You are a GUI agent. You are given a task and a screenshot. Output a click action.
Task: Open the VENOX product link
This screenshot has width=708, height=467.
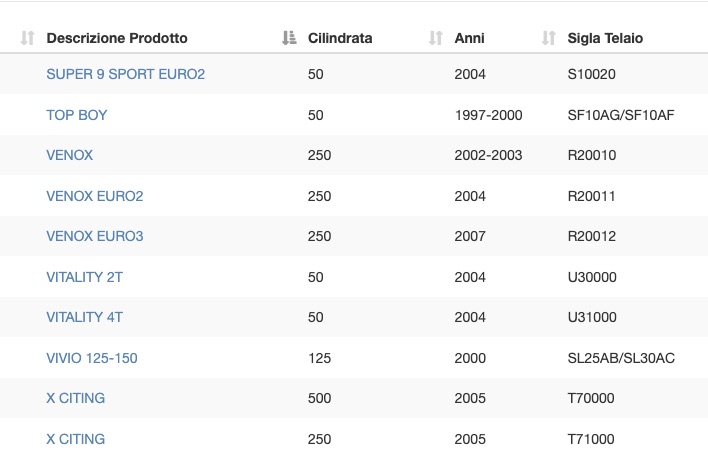point(70,155)
